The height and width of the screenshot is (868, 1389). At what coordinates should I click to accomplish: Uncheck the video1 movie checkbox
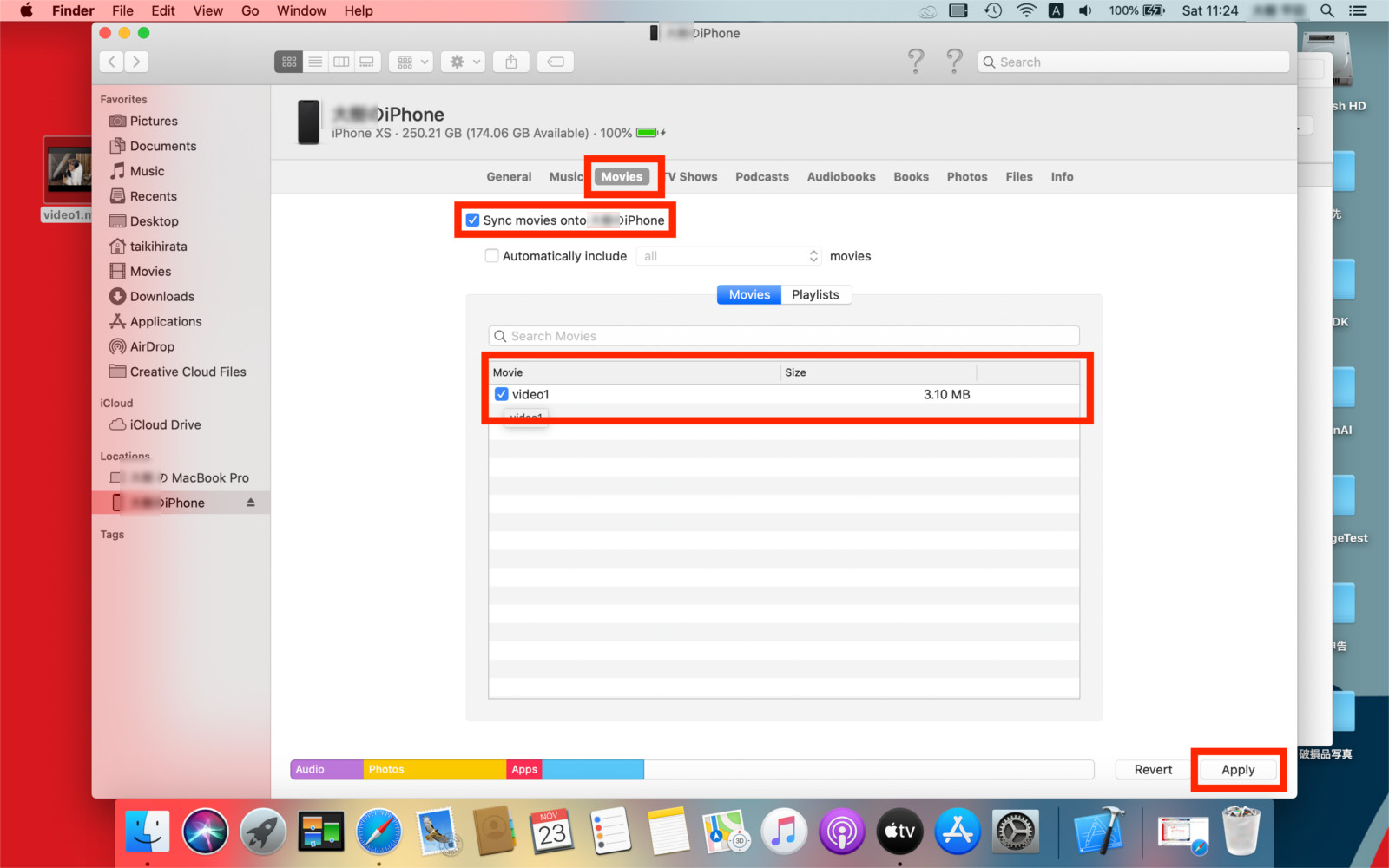[502, 394]
